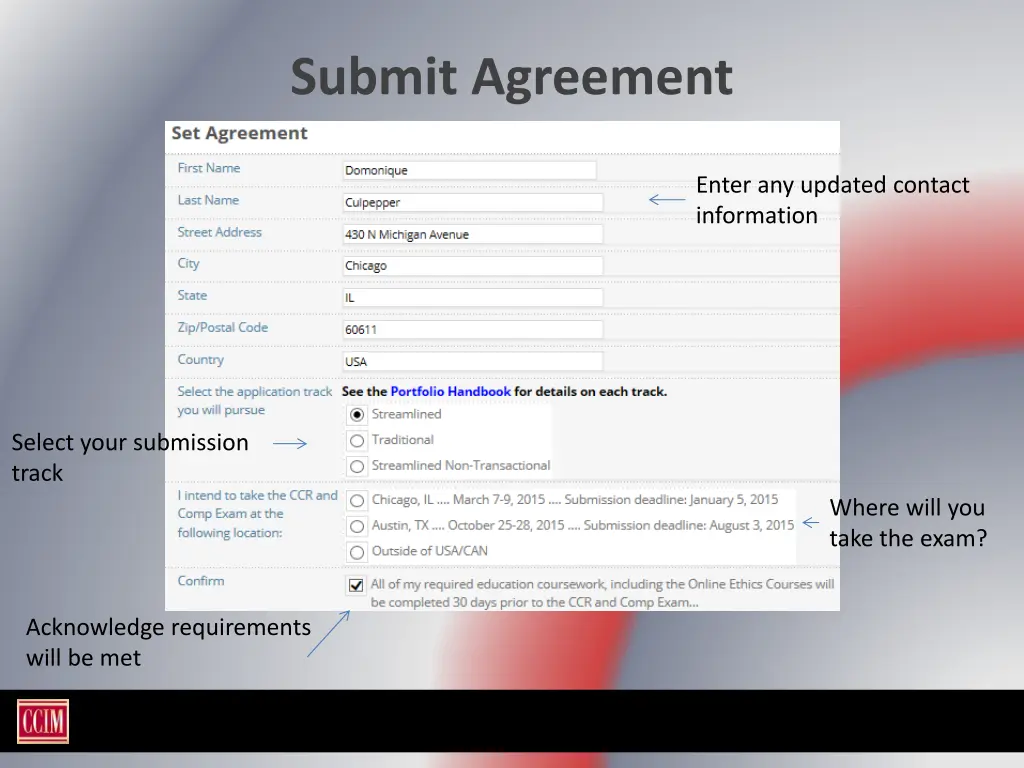
Task: Click 'Select the application track you will pursue' label
Action: (255, 401)
